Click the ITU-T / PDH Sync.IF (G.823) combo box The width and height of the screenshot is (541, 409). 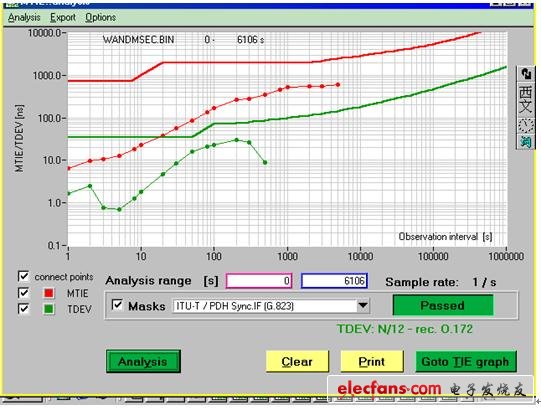point(270,306)
